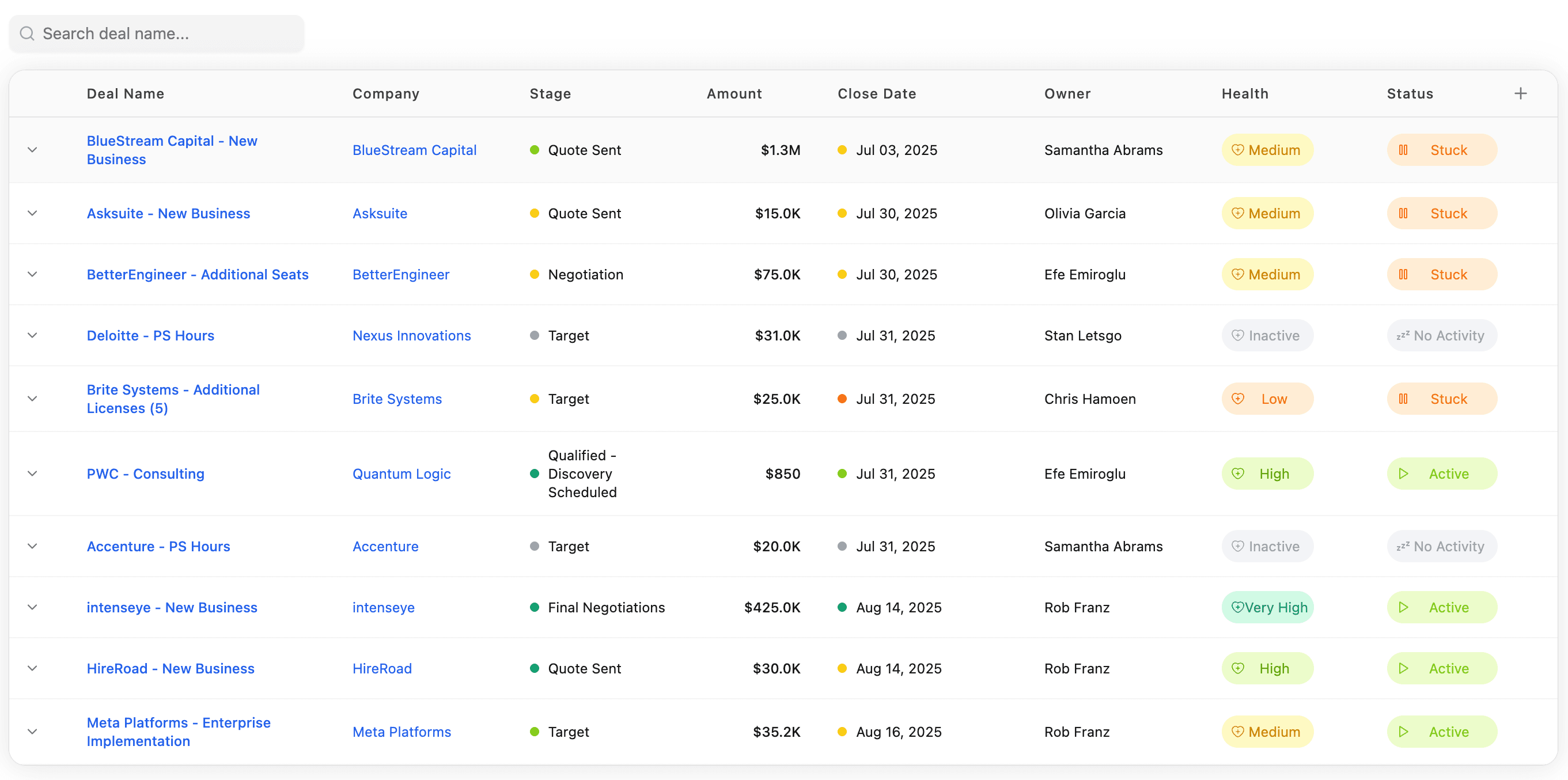Screen dimensions: 1568x780
Task: Click the pause icon in BlueStream Capital's Stuck badge
Action: tap(1403, 150)
